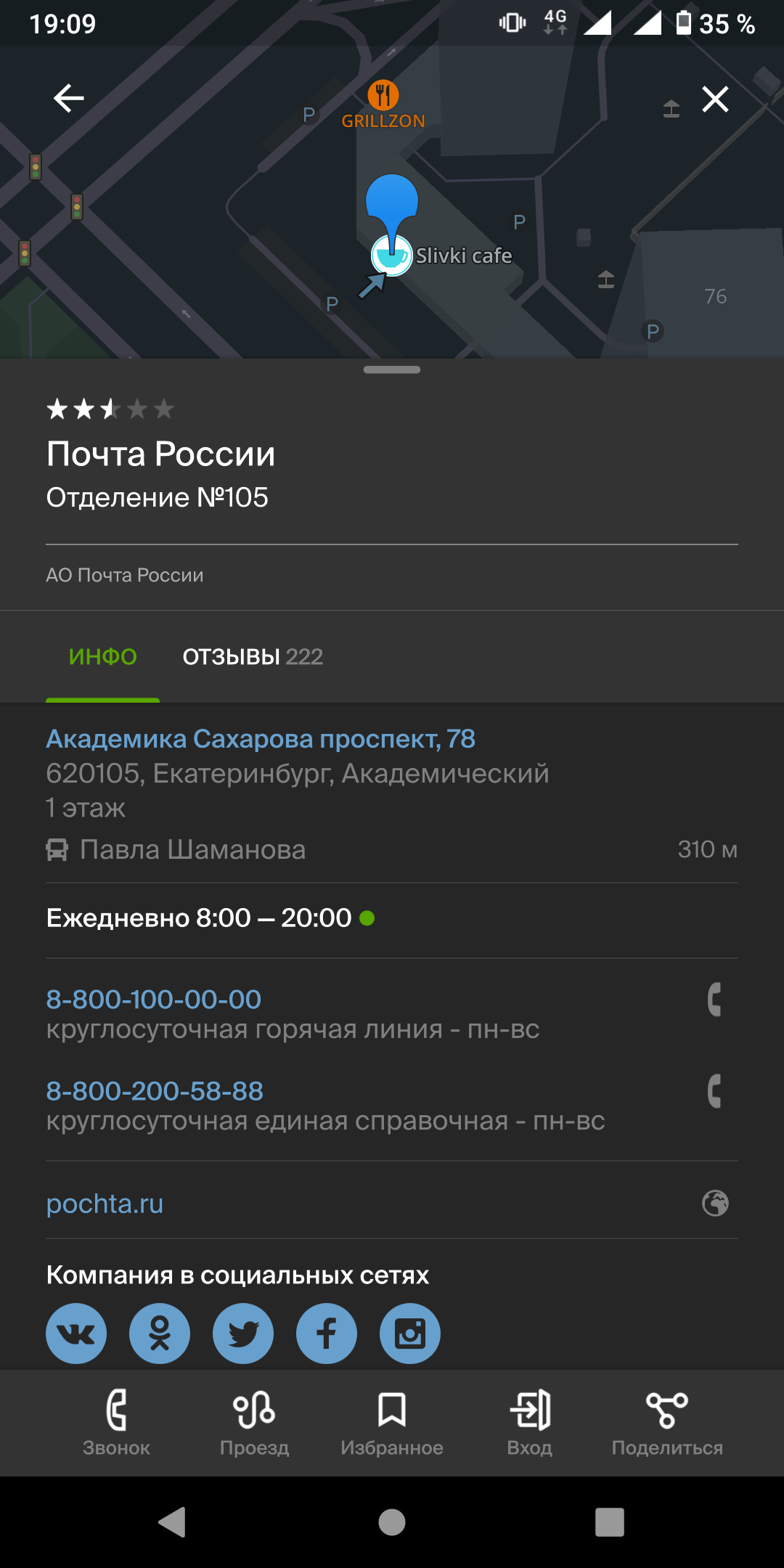Viewport: 784px width, 1568px height.
Task: Call the hotline 8-800-100-00-00
Action: point(154,1000)
